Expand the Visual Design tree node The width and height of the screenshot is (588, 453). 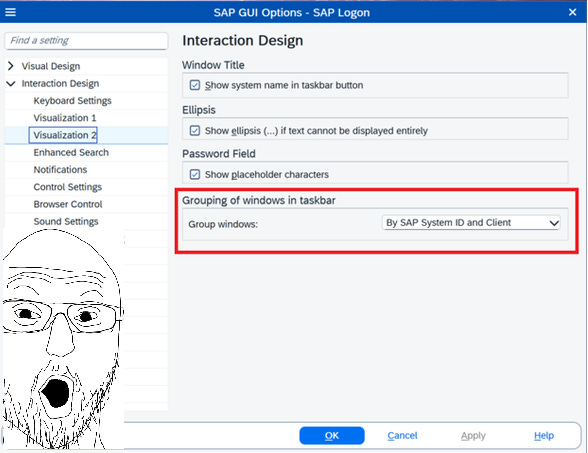click(x=11, y=66)
